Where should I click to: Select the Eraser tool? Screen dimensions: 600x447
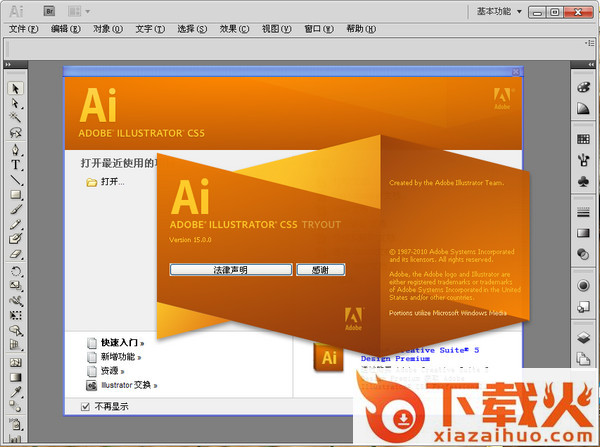15,254
